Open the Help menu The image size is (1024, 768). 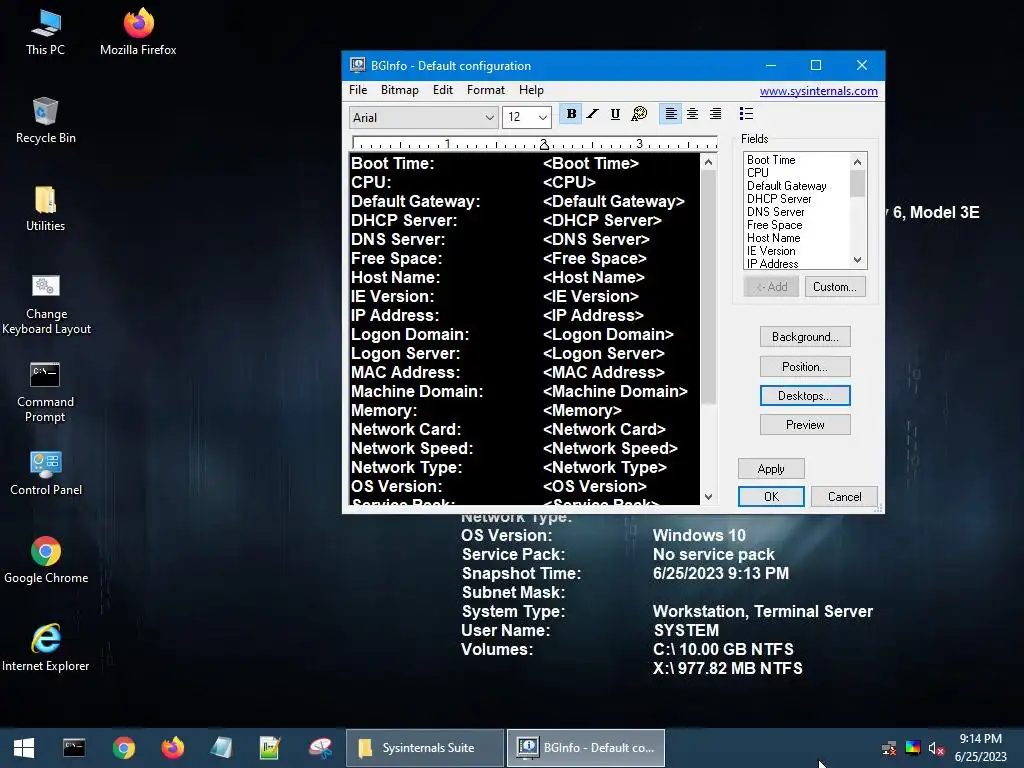coord(531,90)
